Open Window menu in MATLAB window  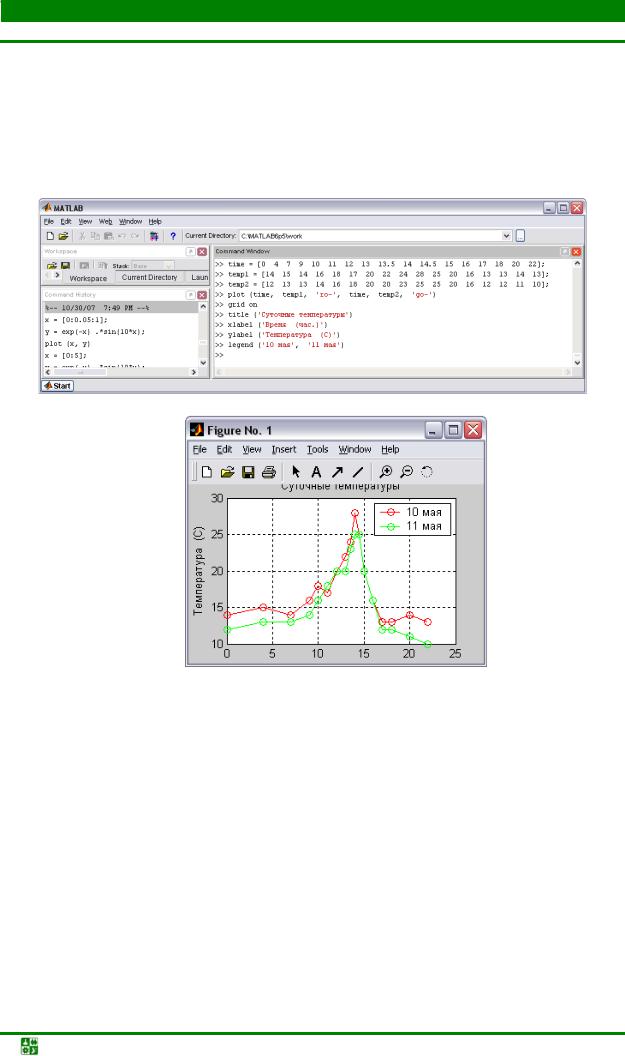click(x=131, y=222)
